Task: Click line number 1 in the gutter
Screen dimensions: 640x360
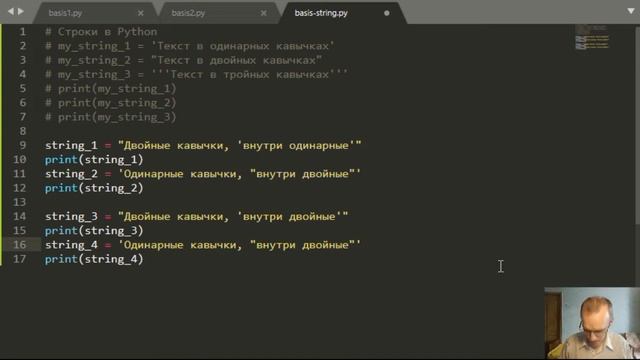Action: 23,32
